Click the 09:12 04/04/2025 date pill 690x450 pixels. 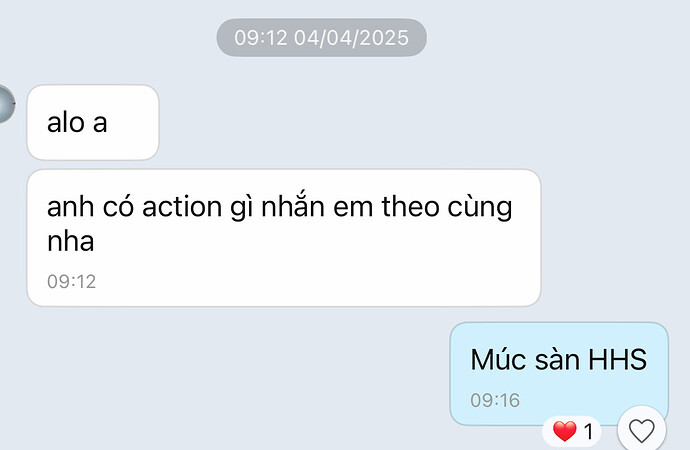[321, 38]
